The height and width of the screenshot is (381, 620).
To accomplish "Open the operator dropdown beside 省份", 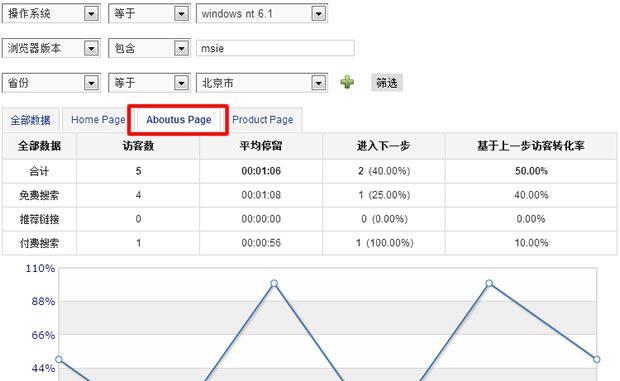I will pos(149,83).
